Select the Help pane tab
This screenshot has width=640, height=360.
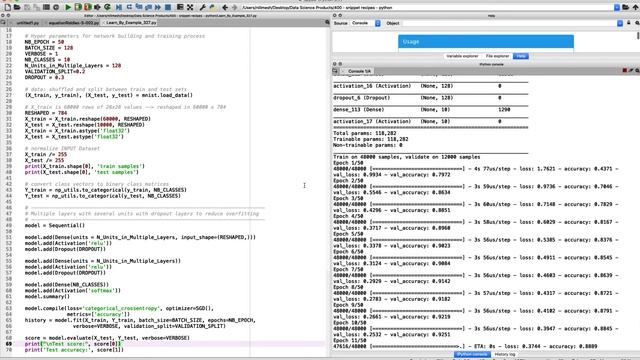pyautogui.click(x=521, y=56)
